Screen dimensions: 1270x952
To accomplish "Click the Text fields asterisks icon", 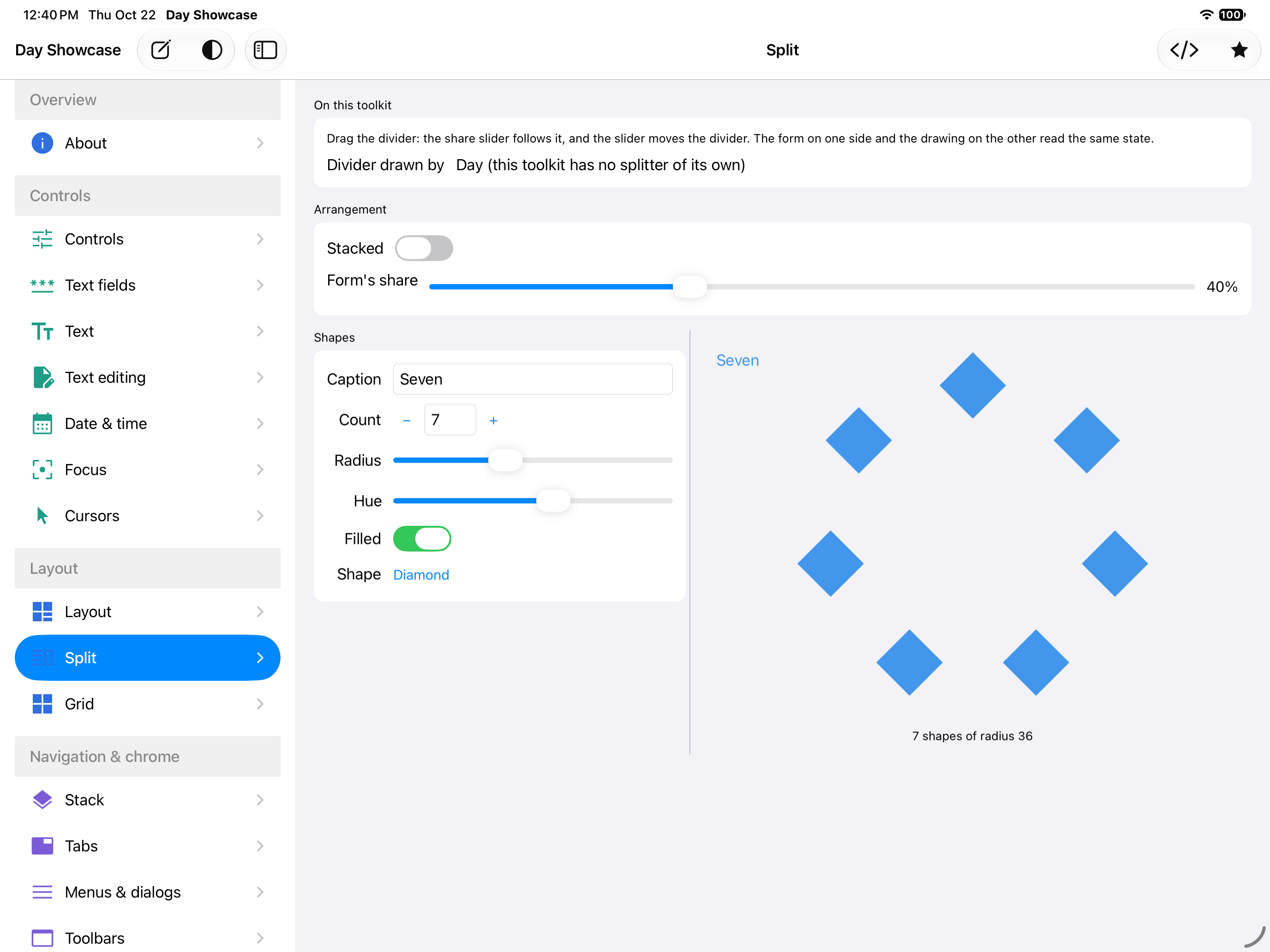I will coord(42,285).
